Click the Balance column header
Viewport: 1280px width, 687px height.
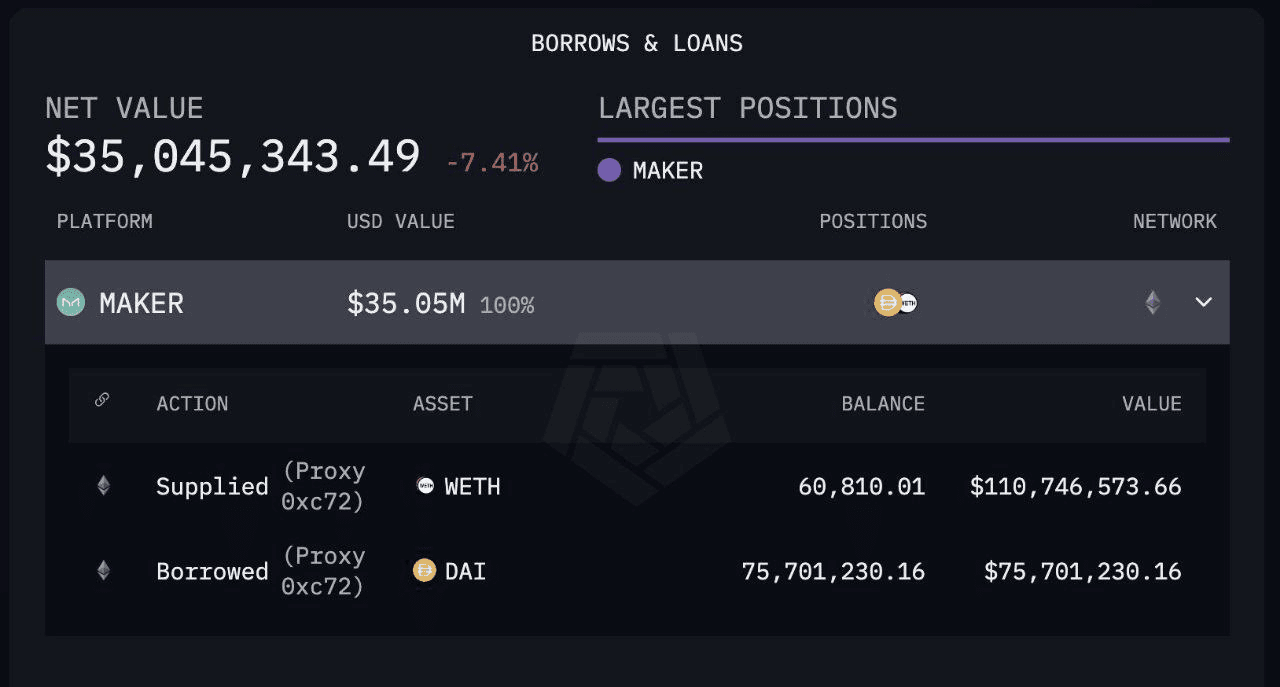pos(882,404)
